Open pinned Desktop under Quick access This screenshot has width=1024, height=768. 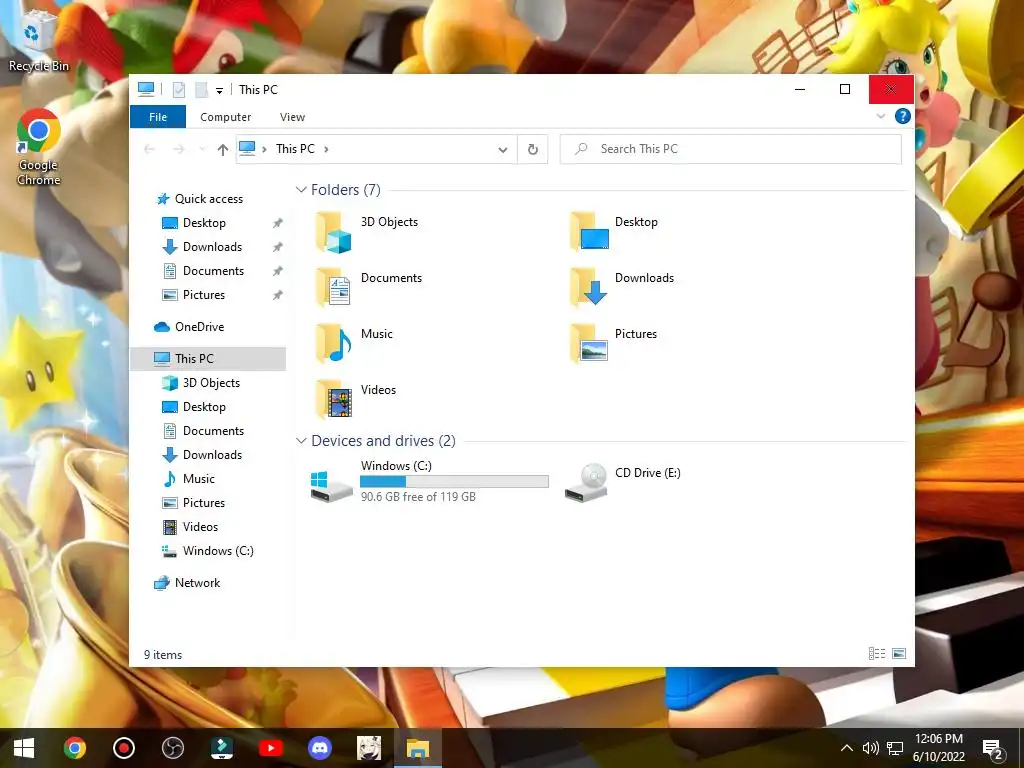tap(194, 223)
